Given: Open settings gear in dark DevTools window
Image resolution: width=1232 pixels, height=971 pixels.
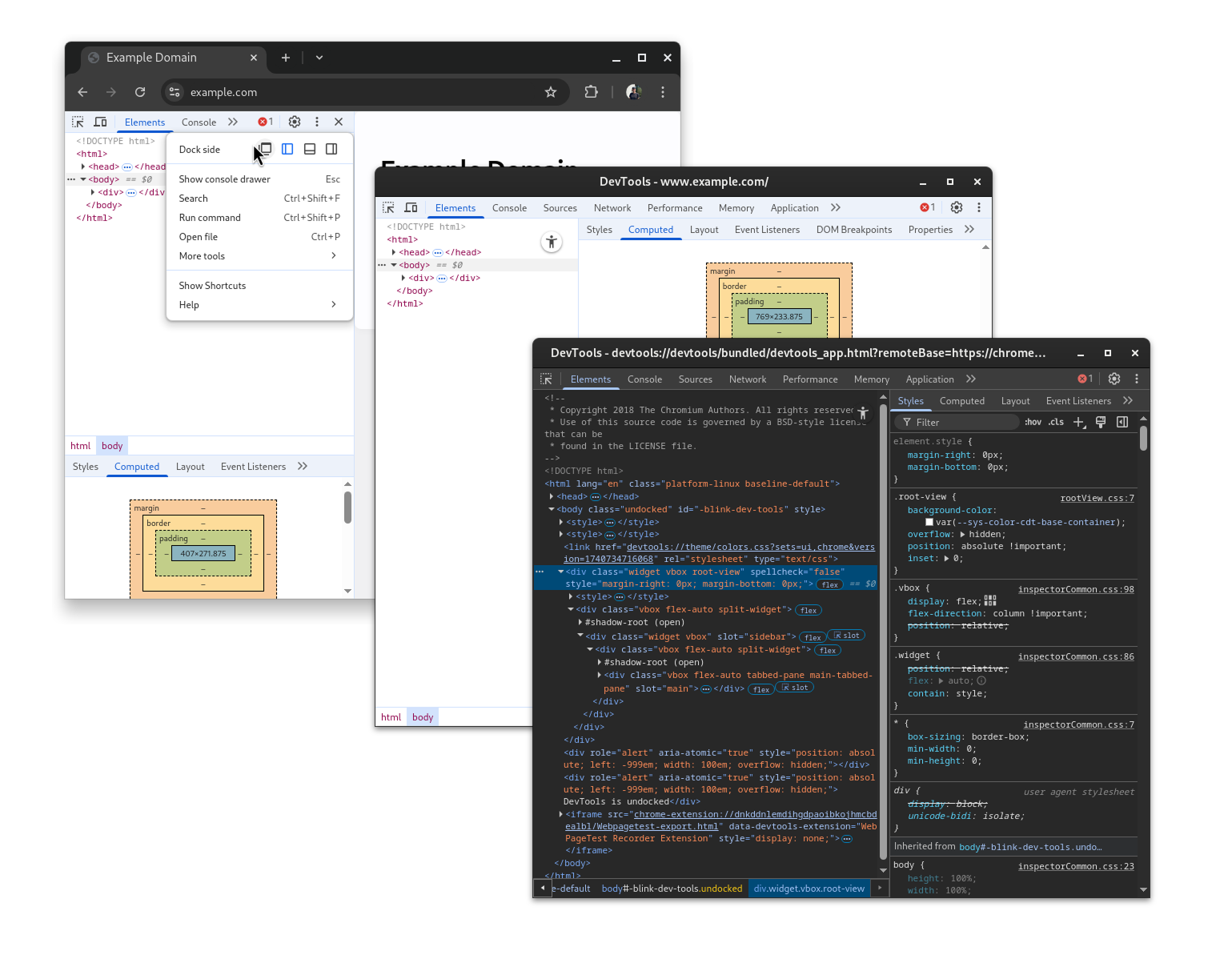Looking at the screenshot, I should point(1114,379).
